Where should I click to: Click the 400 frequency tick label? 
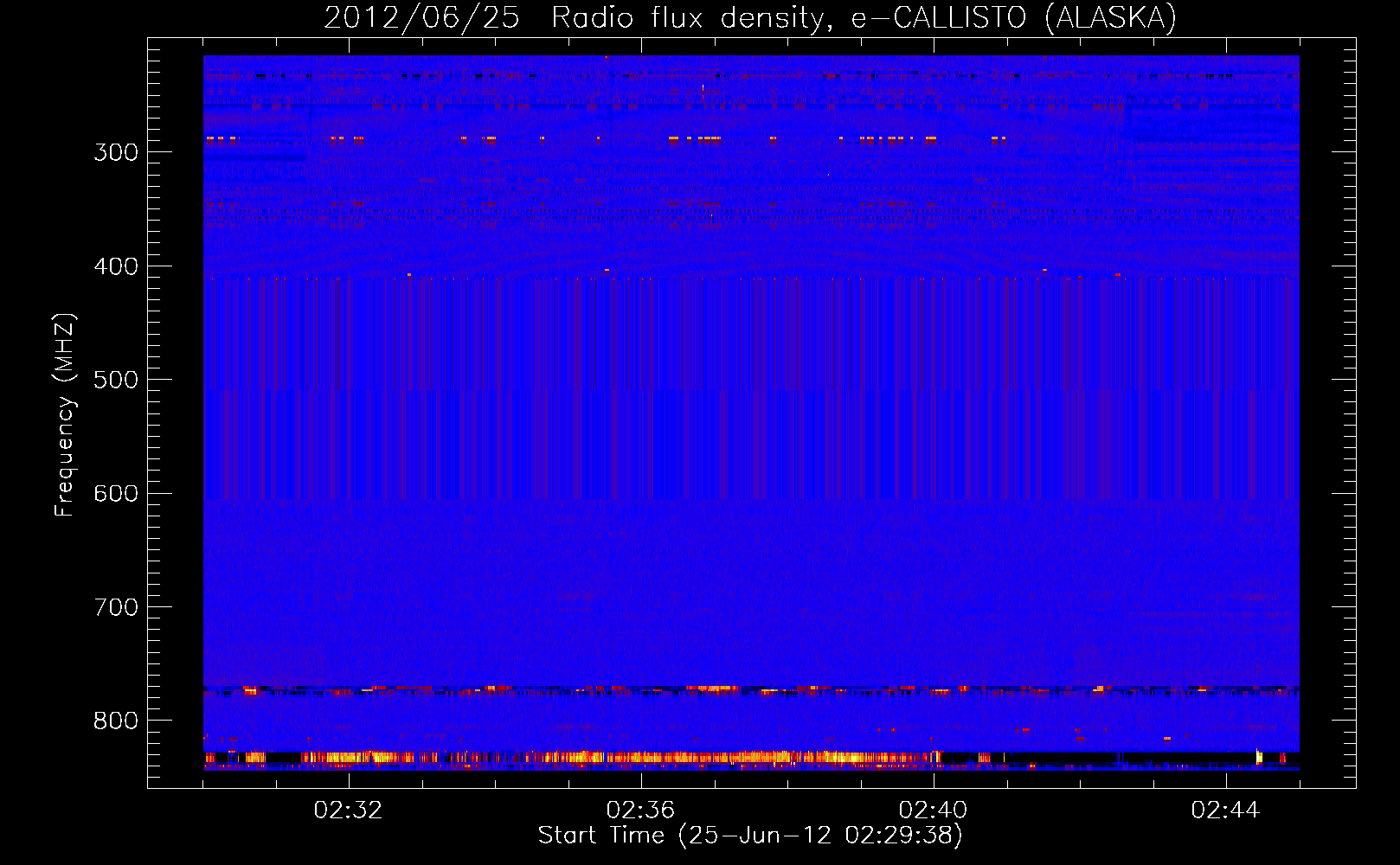coord(116,266)
